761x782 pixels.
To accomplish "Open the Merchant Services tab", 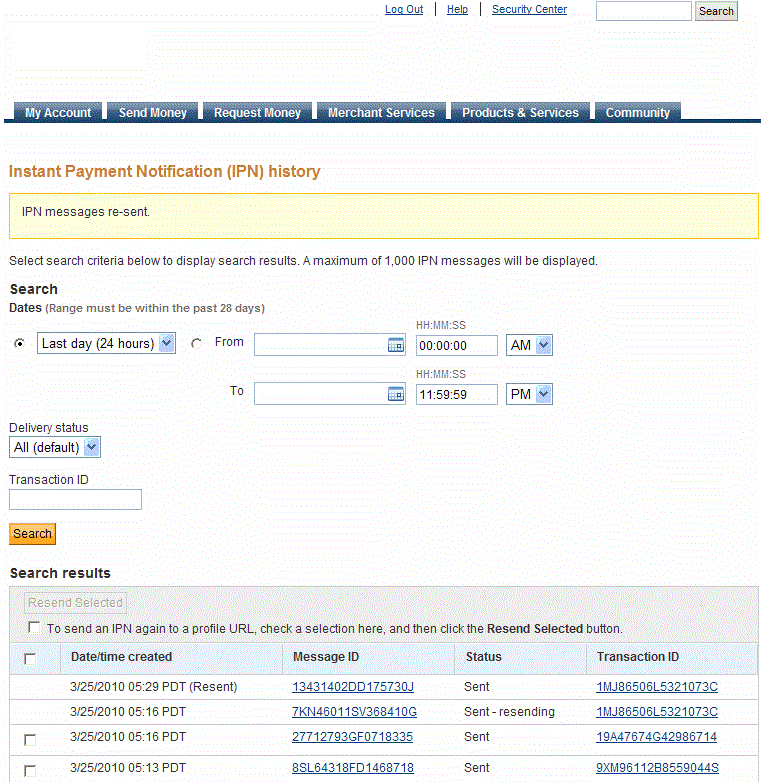I will (381, 113).
